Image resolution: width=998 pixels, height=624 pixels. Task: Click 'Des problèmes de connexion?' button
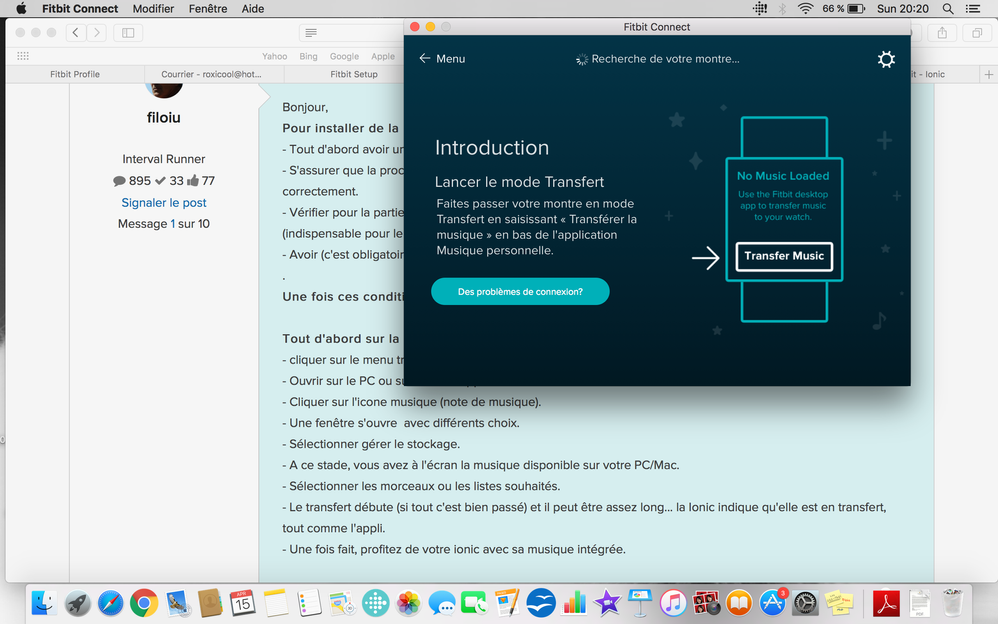[520, 292]
